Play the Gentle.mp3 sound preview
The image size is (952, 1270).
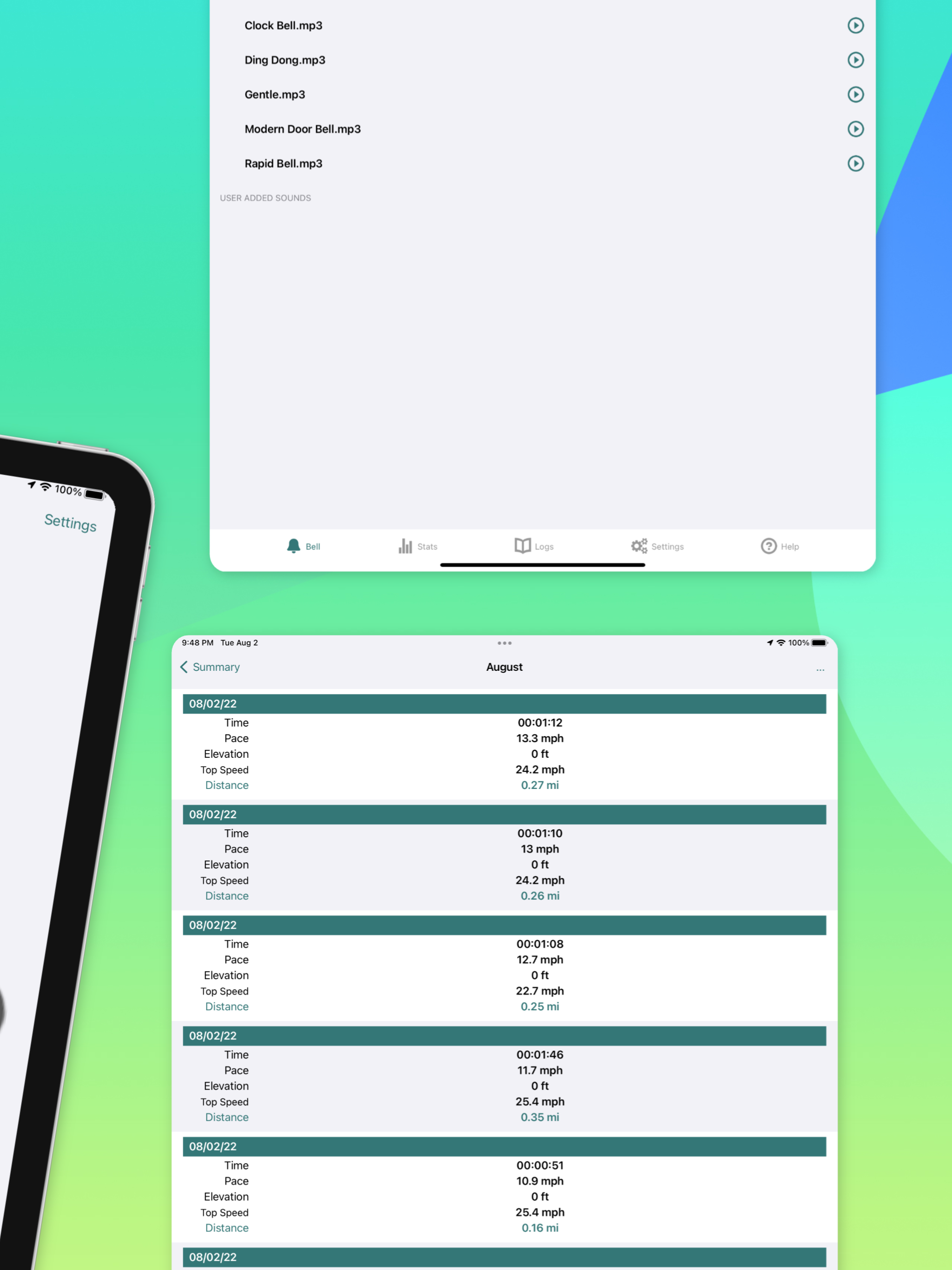pos(855,94)
